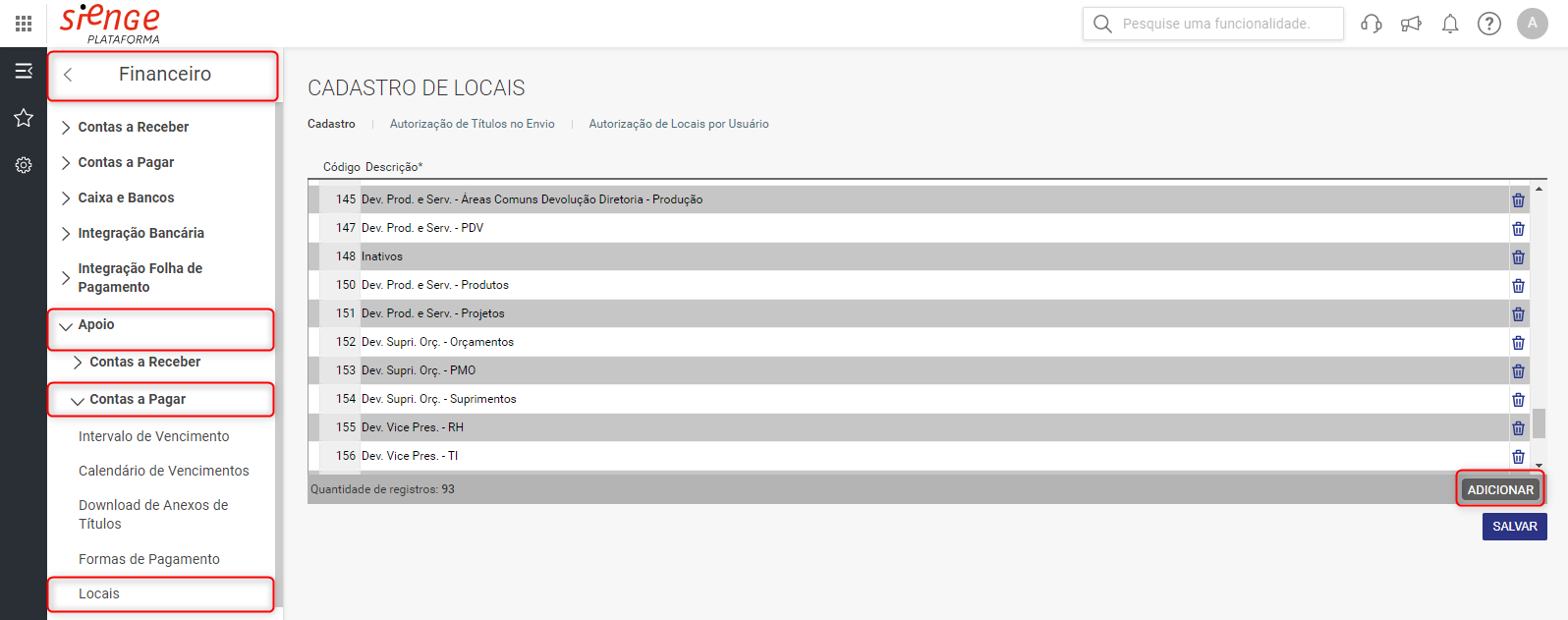
Task: Click table scrollbar down arrow
Action: click(x=1539, y=466)
